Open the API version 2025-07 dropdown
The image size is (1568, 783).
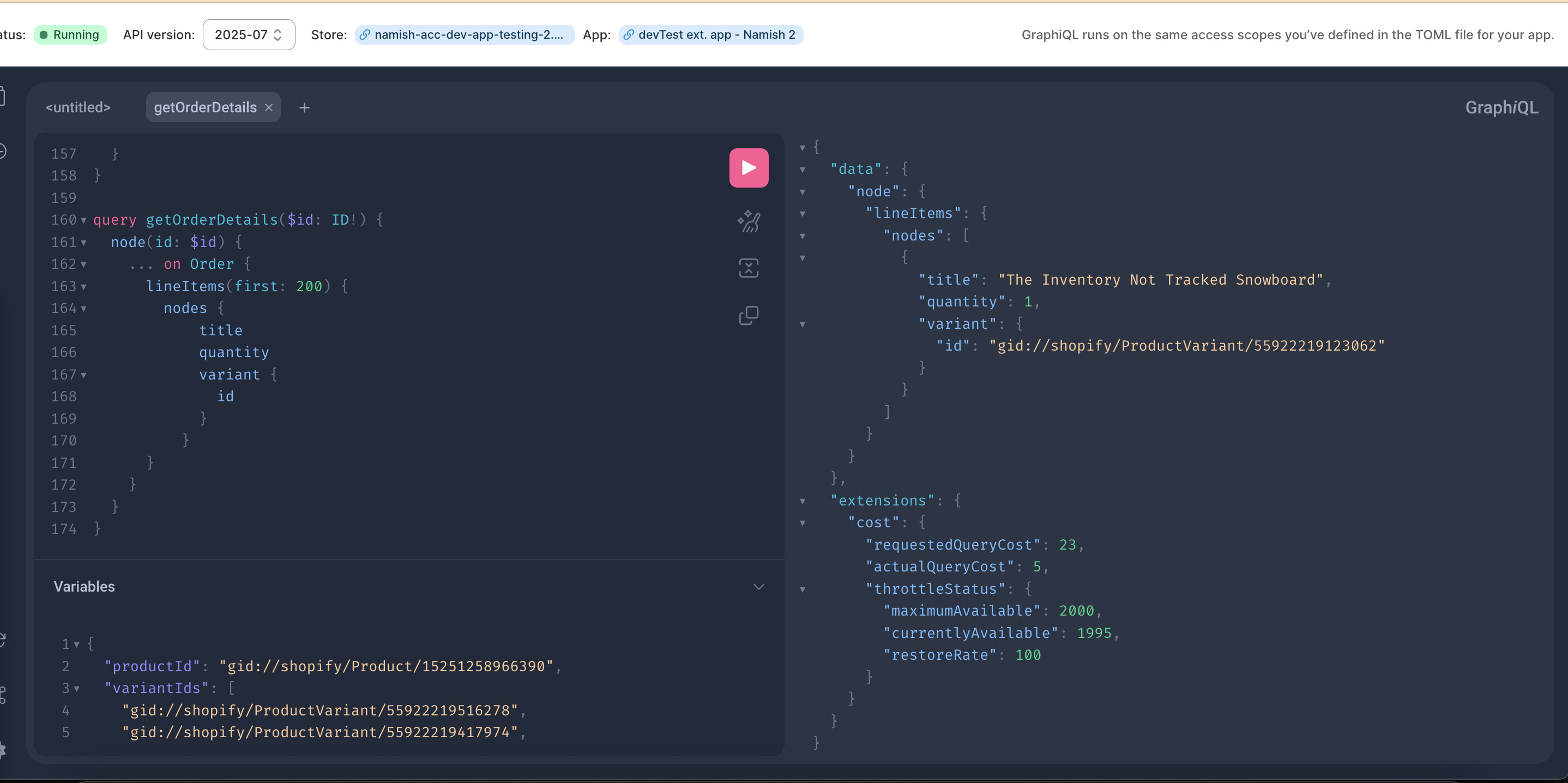point(249,35)
